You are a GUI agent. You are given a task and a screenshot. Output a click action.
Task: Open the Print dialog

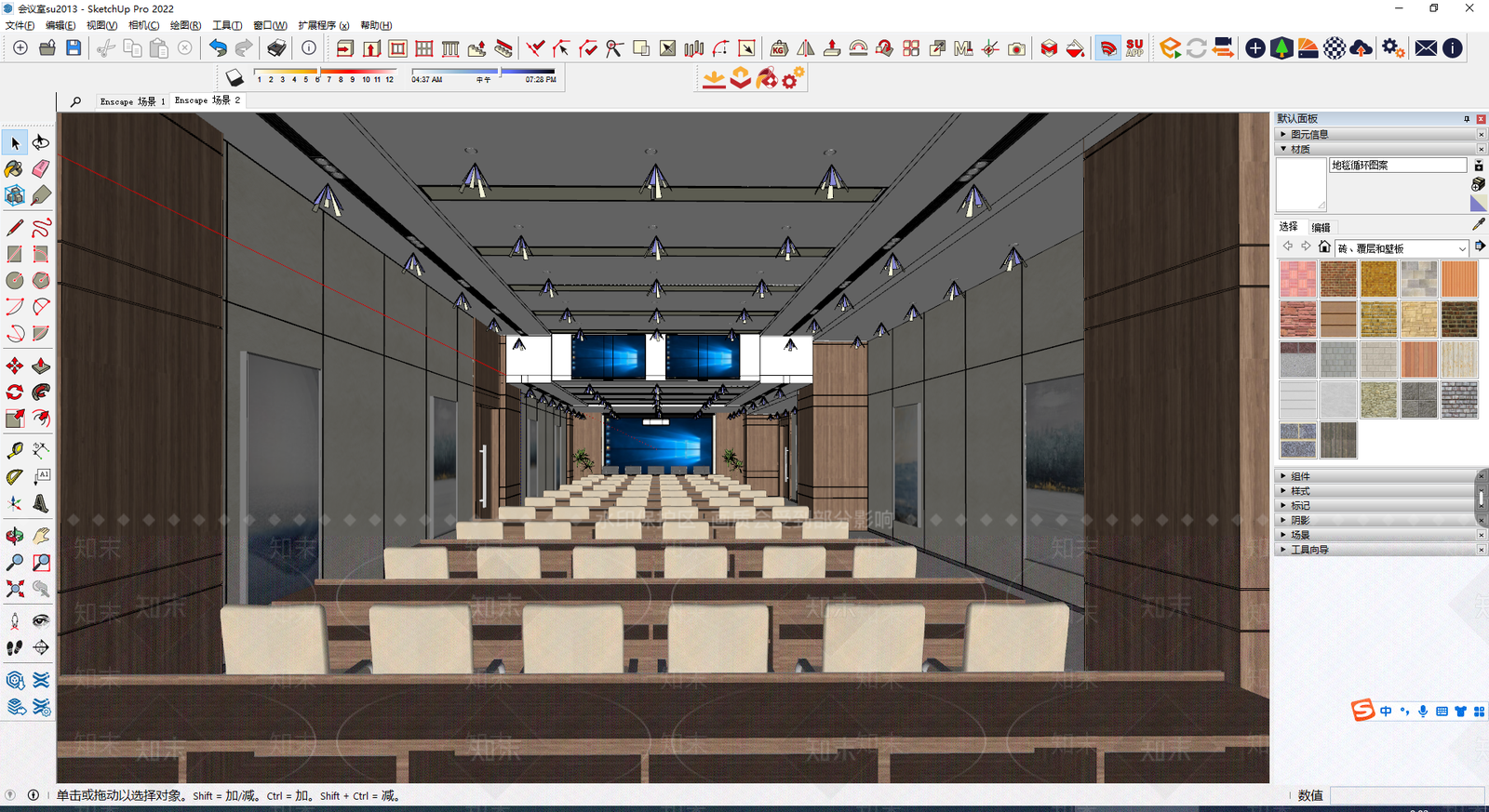[x=277, y=48]
